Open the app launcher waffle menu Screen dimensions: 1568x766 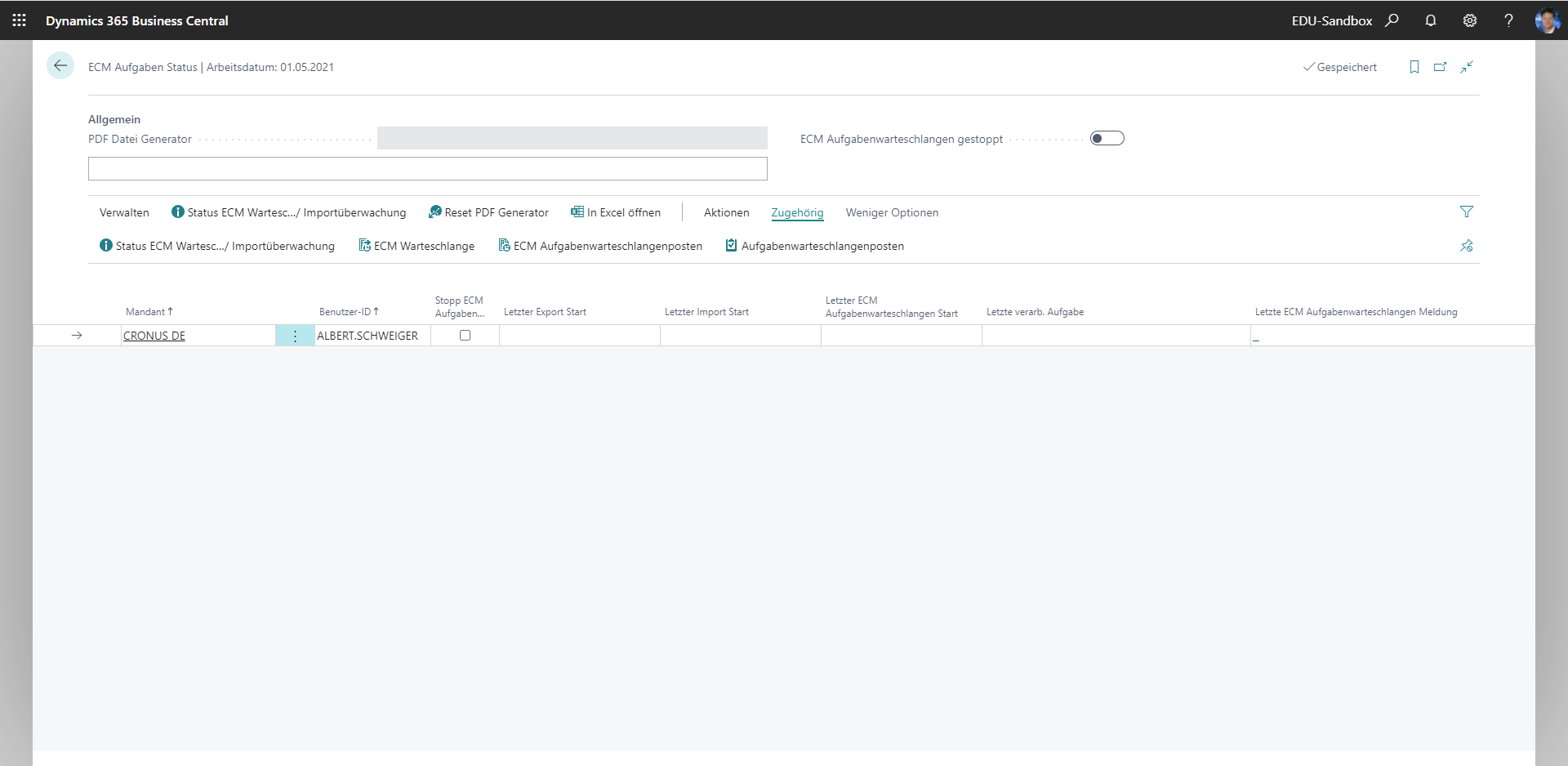tap(19, 20)
